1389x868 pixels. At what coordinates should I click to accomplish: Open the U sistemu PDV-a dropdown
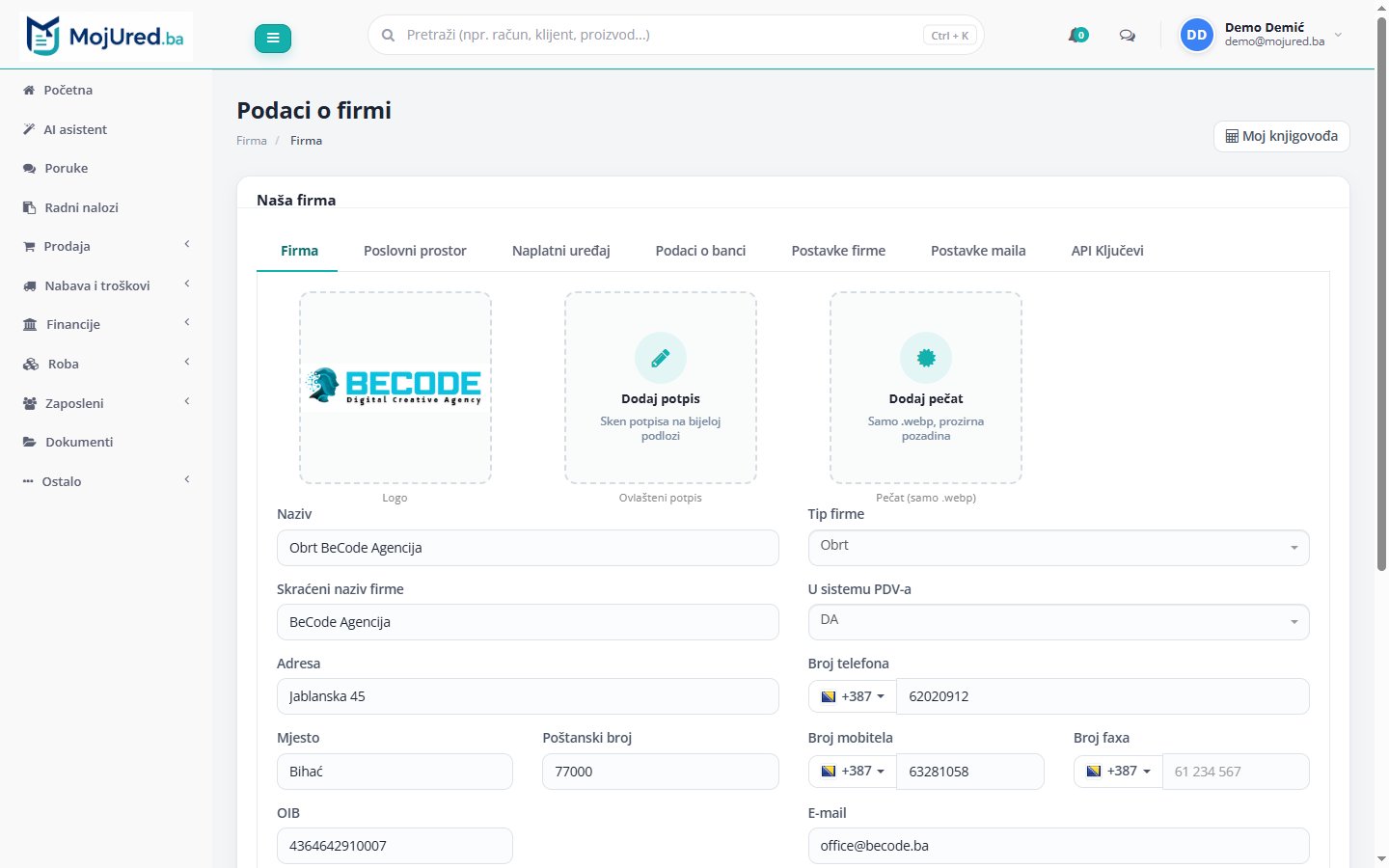(1058, 621)
